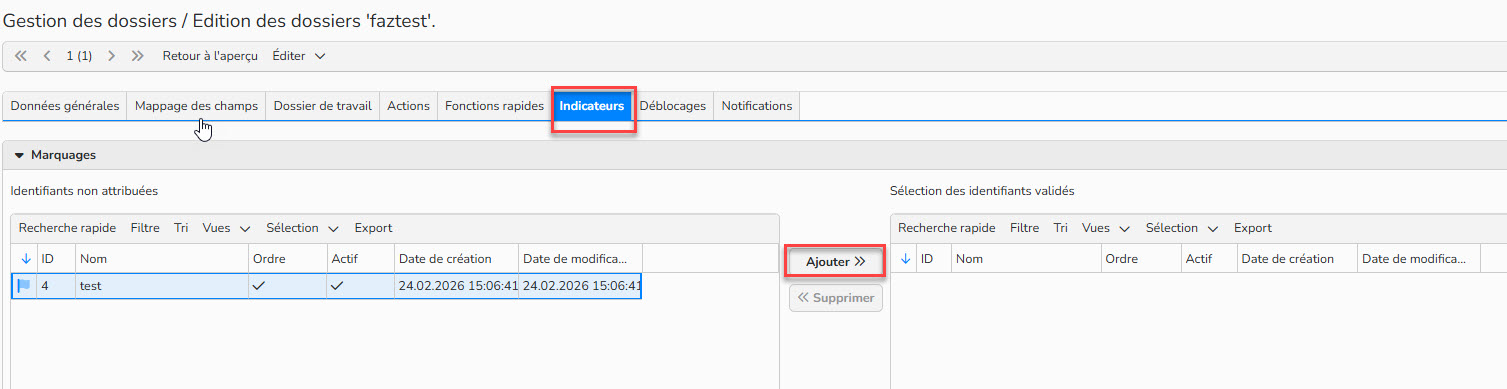Click Actif checkmark in test row
Viewport: 1507px width, 389px height.
[x=337, y=286]
